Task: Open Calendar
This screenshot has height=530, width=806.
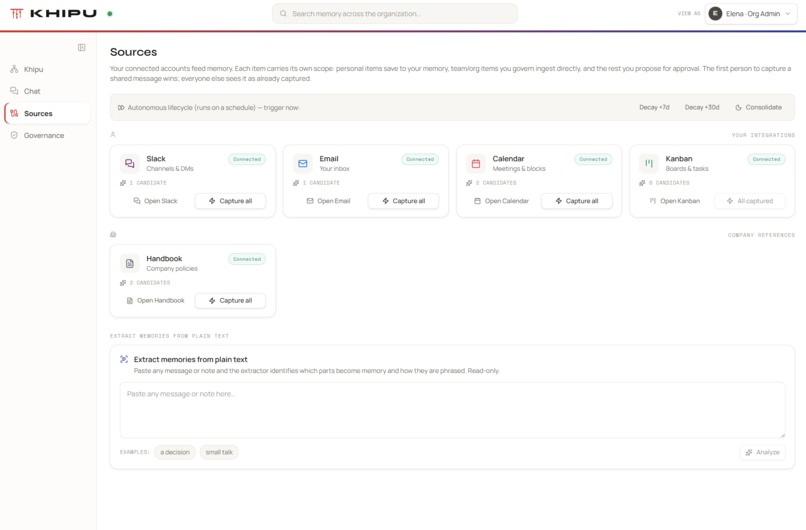Action: pos(501,201)
